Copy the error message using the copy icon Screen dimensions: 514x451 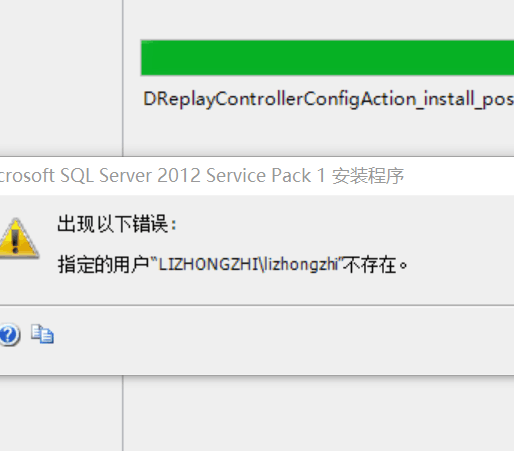pos(42,334)
